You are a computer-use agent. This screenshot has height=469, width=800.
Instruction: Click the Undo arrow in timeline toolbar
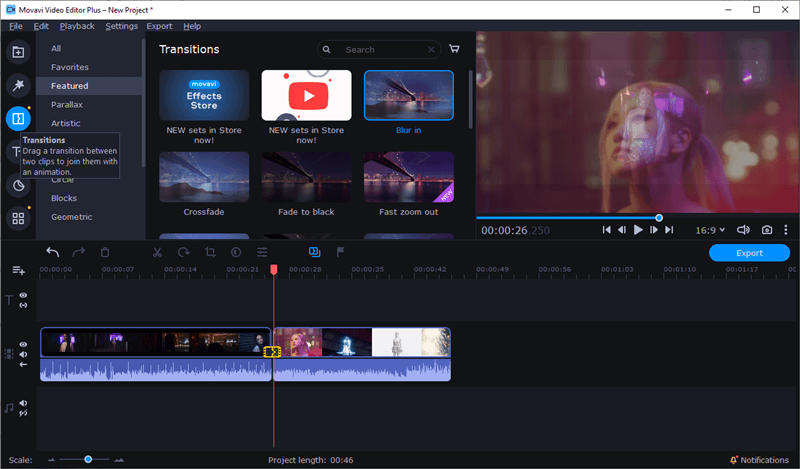53,252
